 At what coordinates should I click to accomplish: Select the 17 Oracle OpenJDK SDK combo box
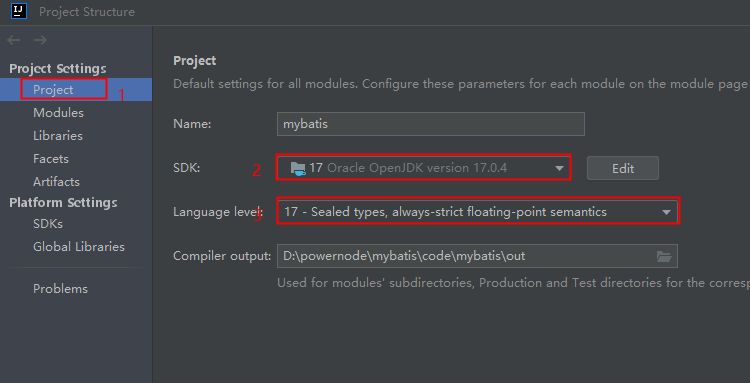tap(423, 167)
